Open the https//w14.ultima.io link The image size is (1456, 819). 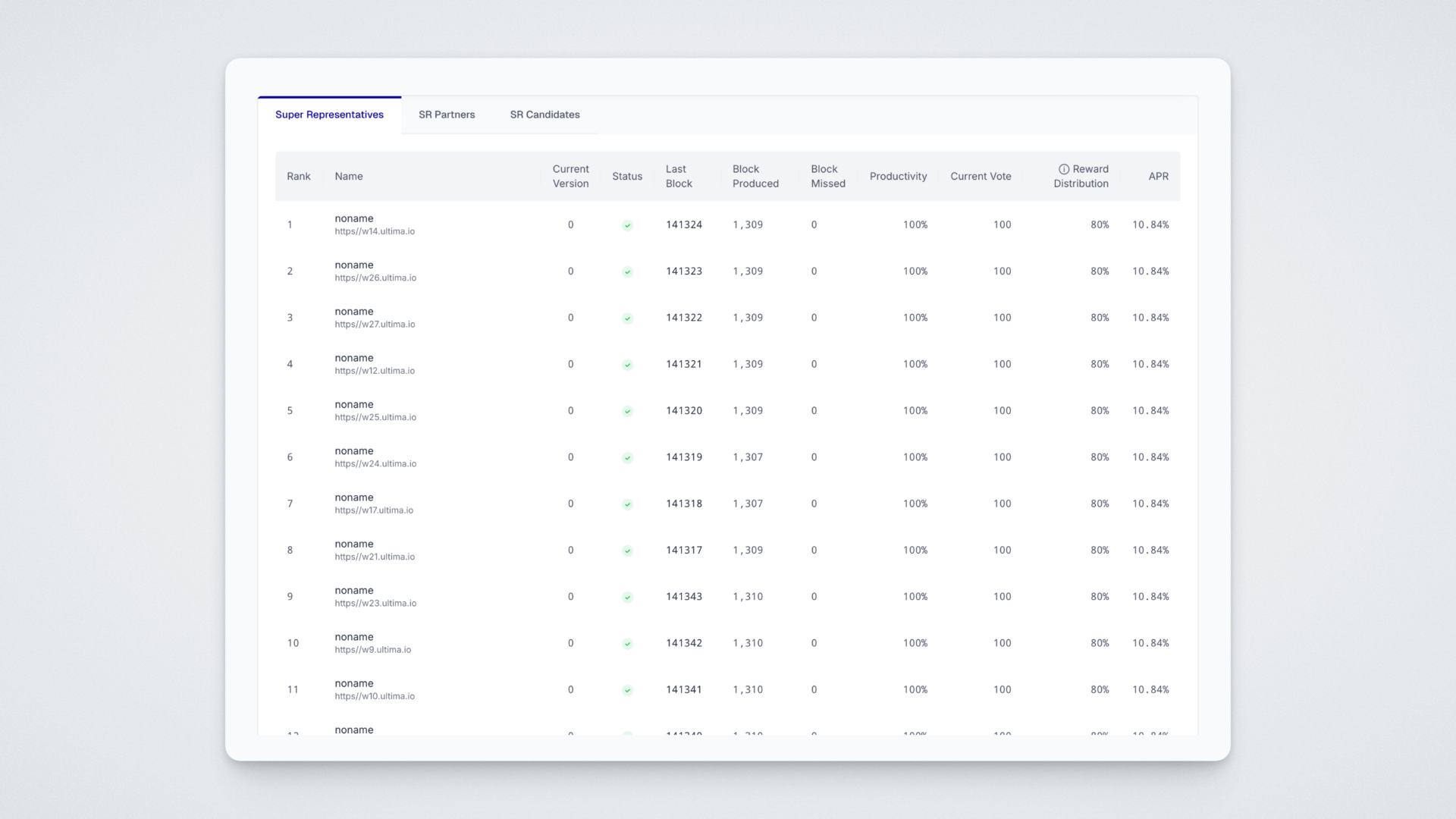(x=375, y=231)
